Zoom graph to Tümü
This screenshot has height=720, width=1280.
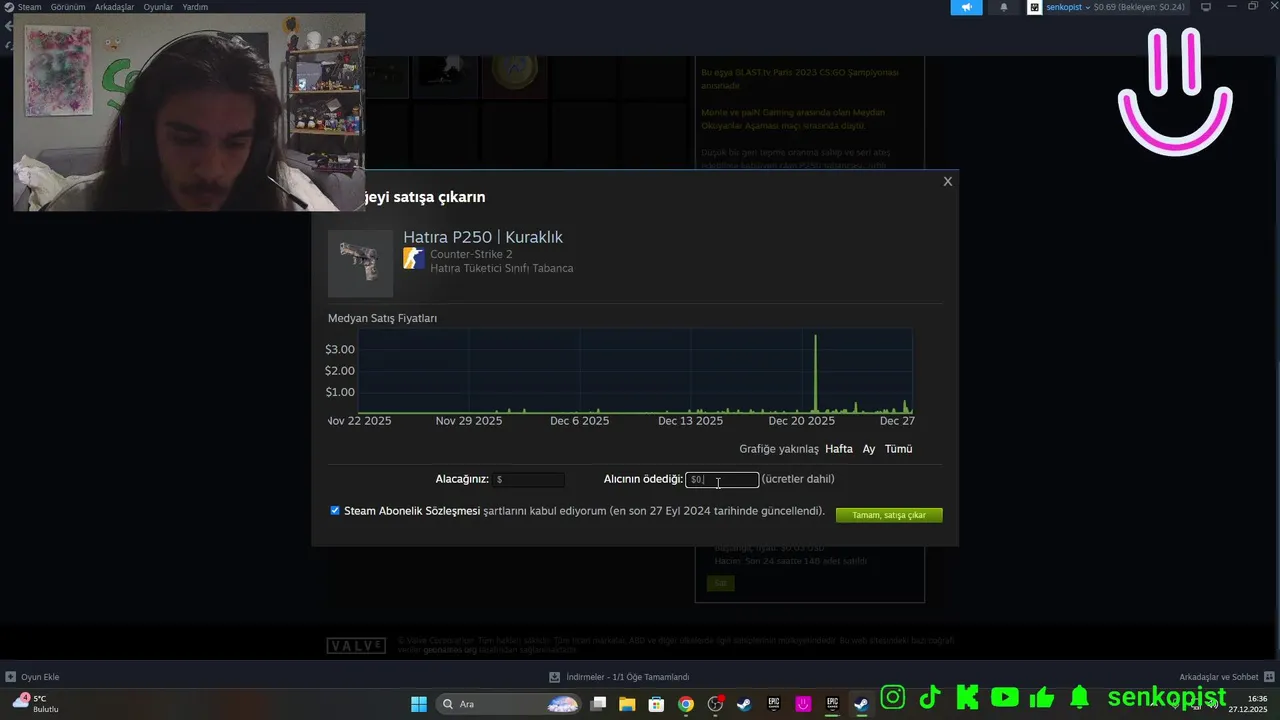898,449
